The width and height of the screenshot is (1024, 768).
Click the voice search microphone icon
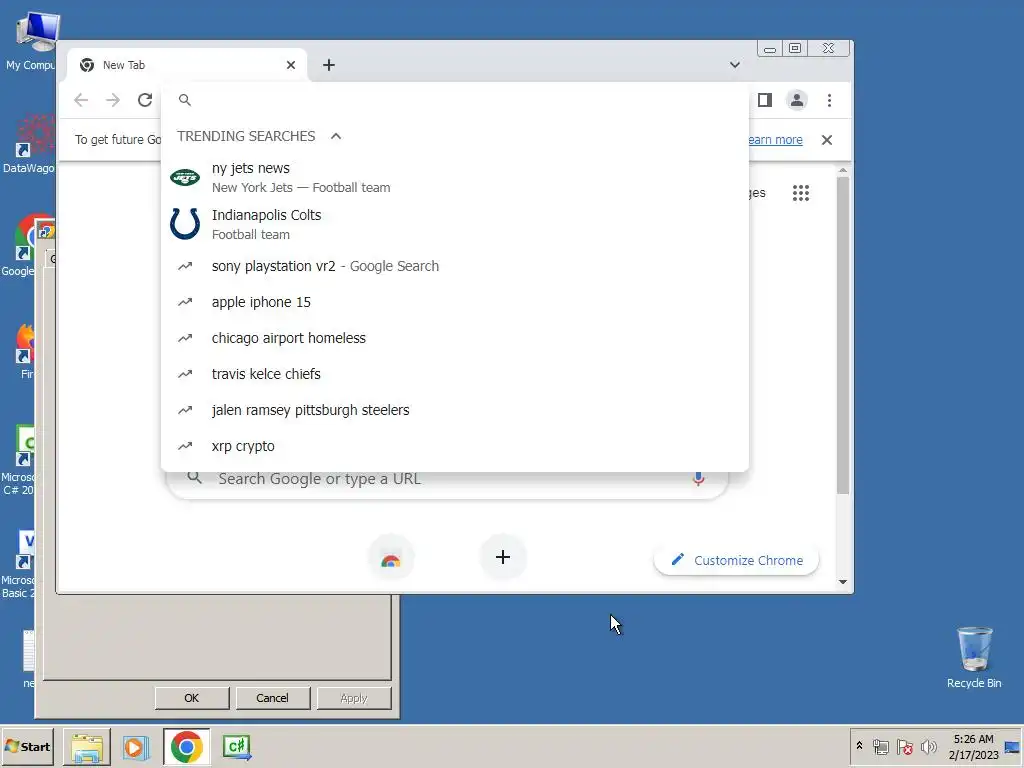coord(698,479)
